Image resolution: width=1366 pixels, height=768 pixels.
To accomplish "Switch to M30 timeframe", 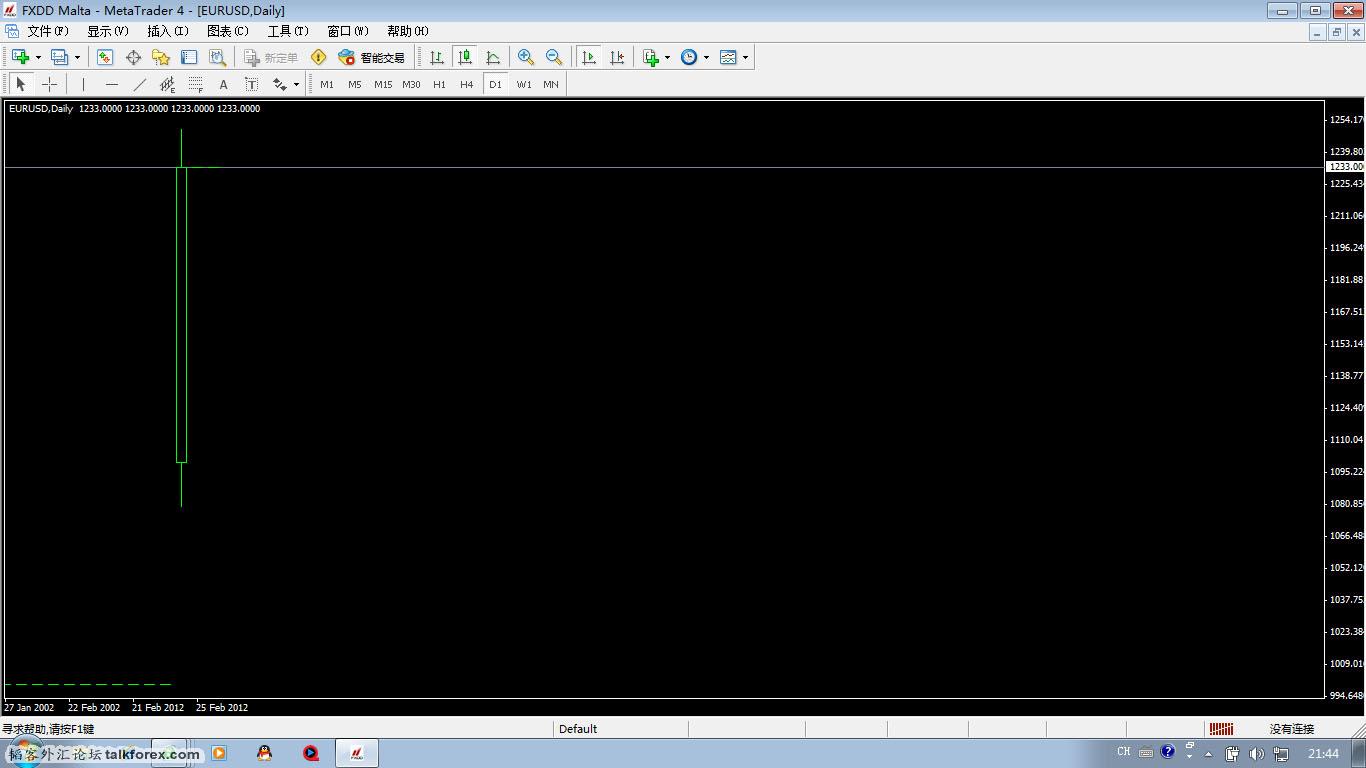I will pyautogui.click(x=411, y=84).
